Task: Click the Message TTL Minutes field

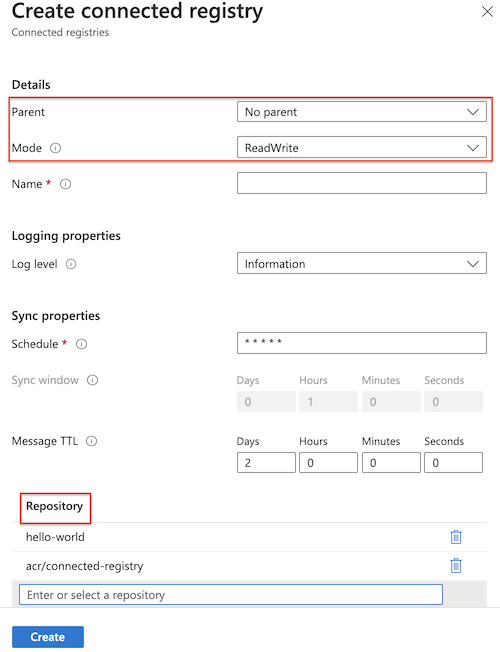Action: [391, 463]
